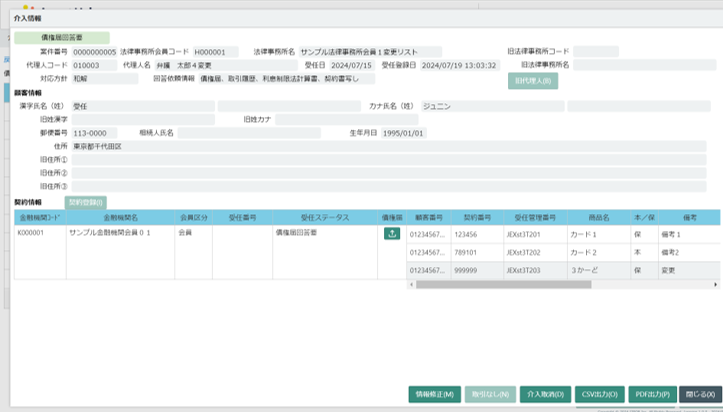This screenshot has width=723, height=412.
Task: Select the 漢字氏名（姓） input field
Action: pos(142,105)
